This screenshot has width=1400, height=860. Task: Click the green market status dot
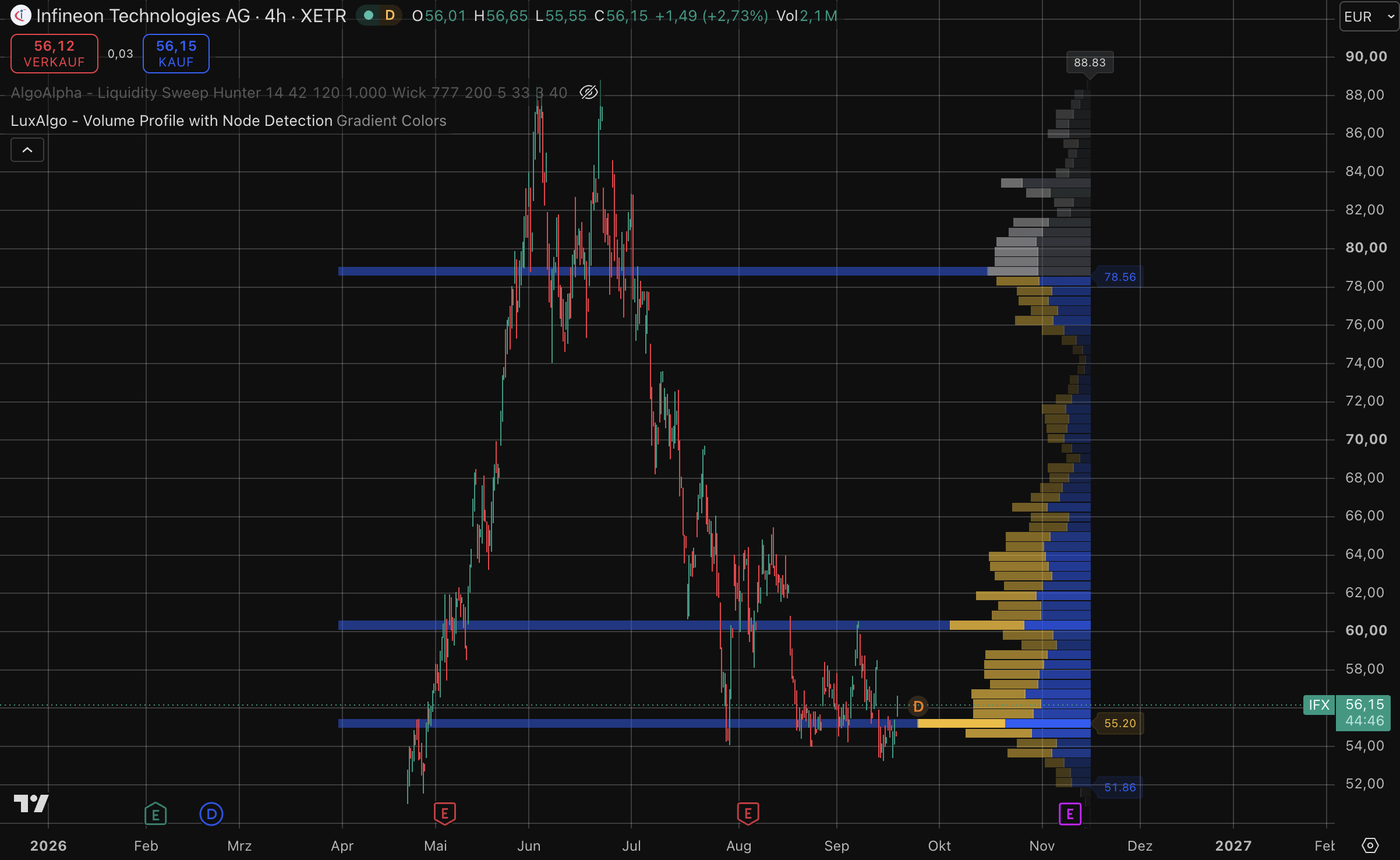(x=368, y=16)
